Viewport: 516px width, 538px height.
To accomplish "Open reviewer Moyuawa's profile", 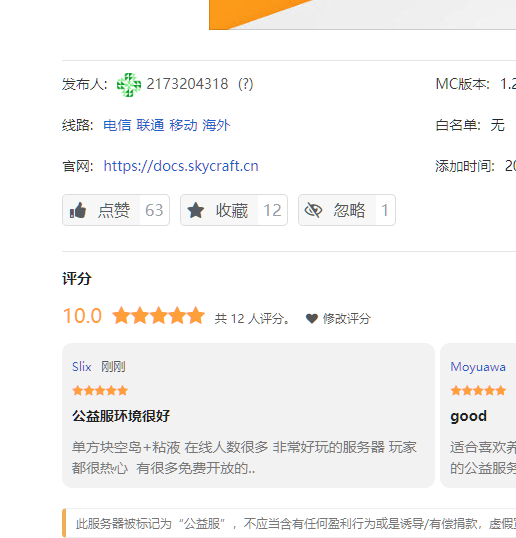I will (478, 367).
